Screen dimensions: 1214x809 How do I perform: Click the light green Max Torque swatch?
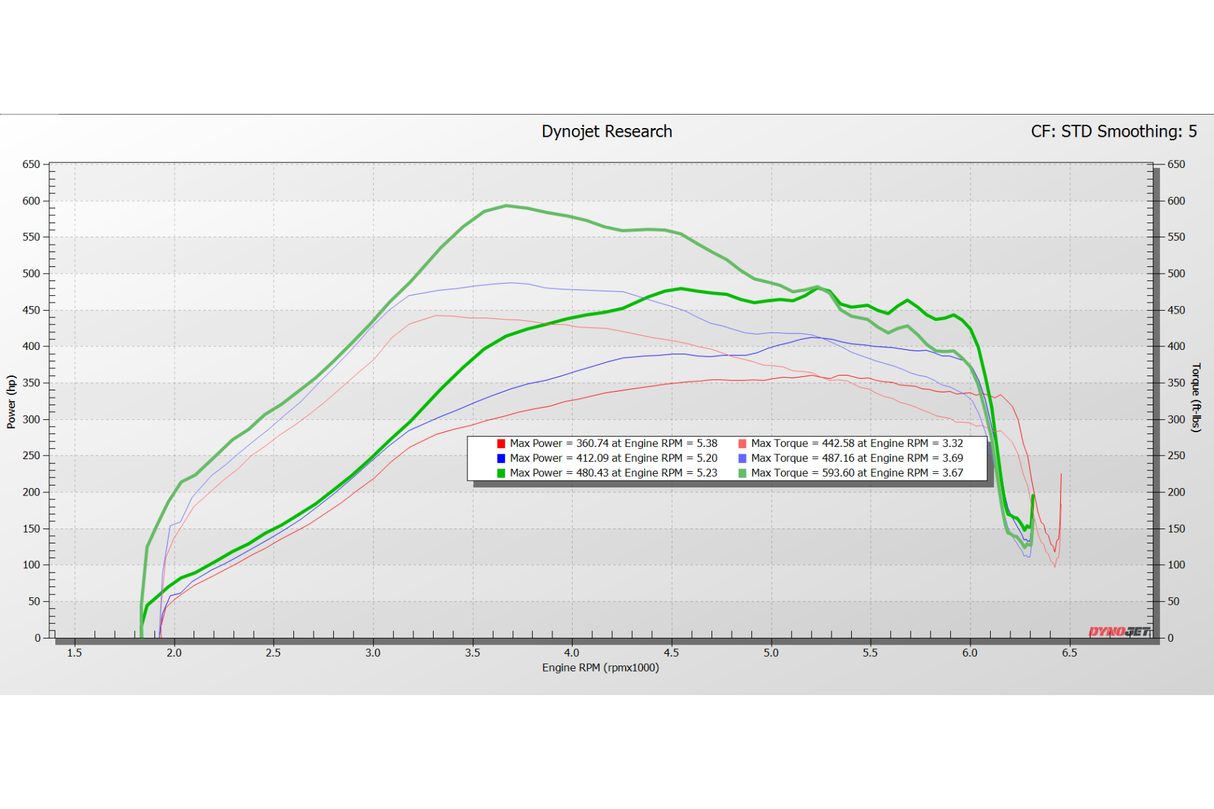point(742,473)
